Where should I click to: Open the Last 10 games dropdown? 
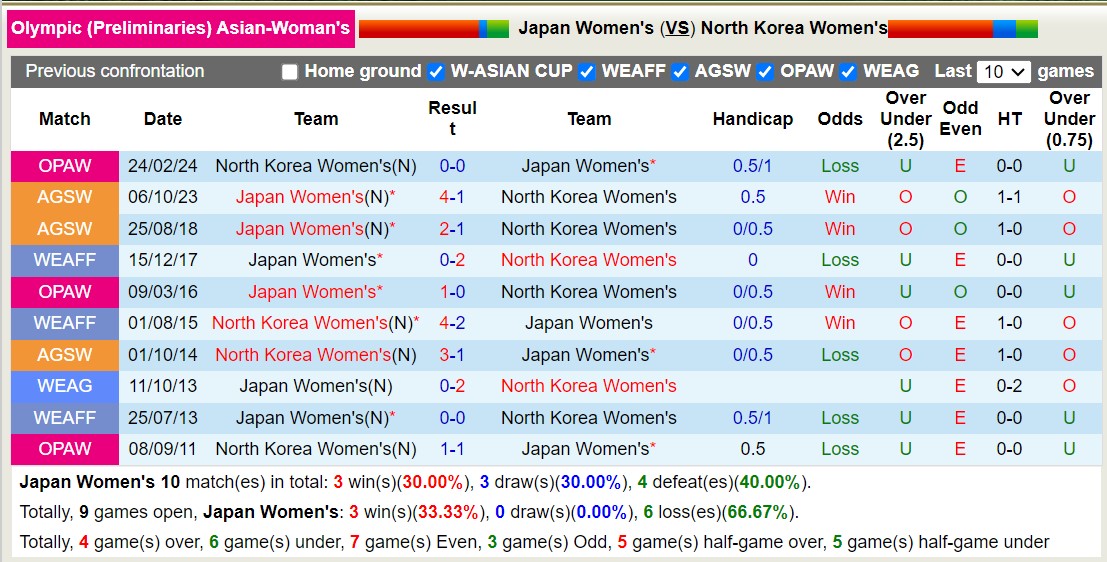1005,72
